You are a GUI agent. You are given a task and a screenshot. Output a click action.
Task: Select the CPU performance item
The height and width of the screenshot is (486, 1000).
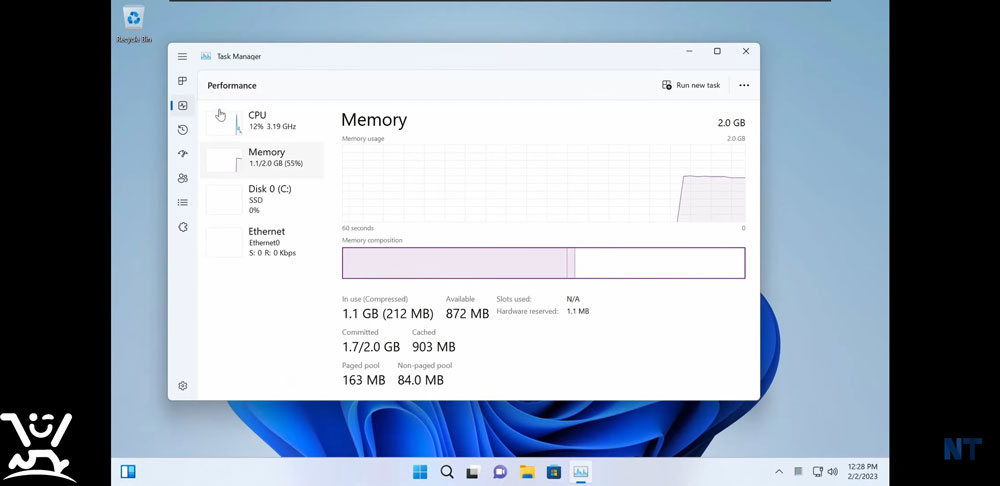(x=261, y=121)
